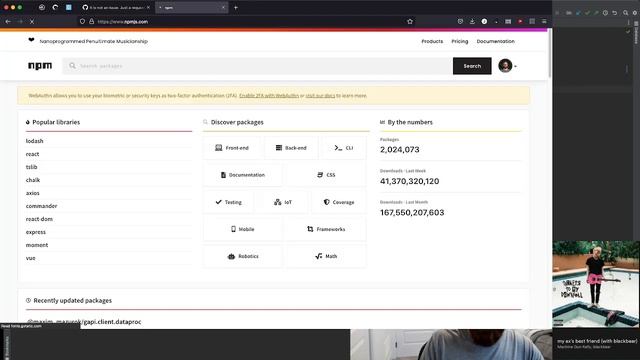Click the song title my ex's best friend
The height and width of the screenshot is (360, 640).
[597, 341]
